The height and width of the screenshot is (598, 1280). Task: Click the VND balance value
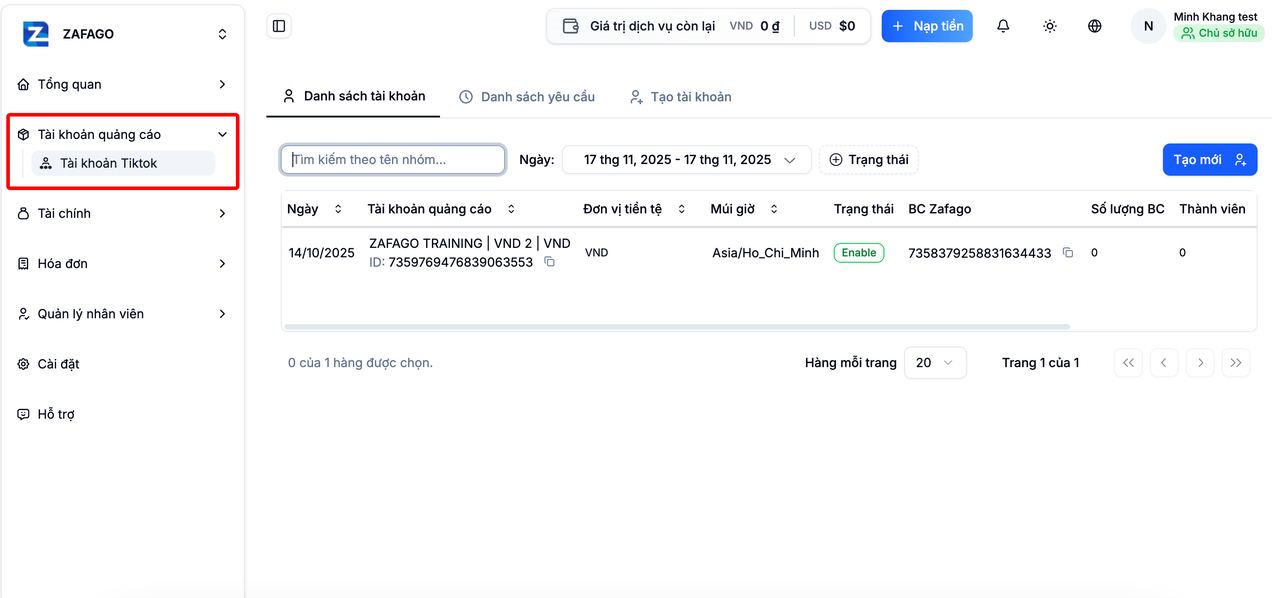(x=769, y=26)
